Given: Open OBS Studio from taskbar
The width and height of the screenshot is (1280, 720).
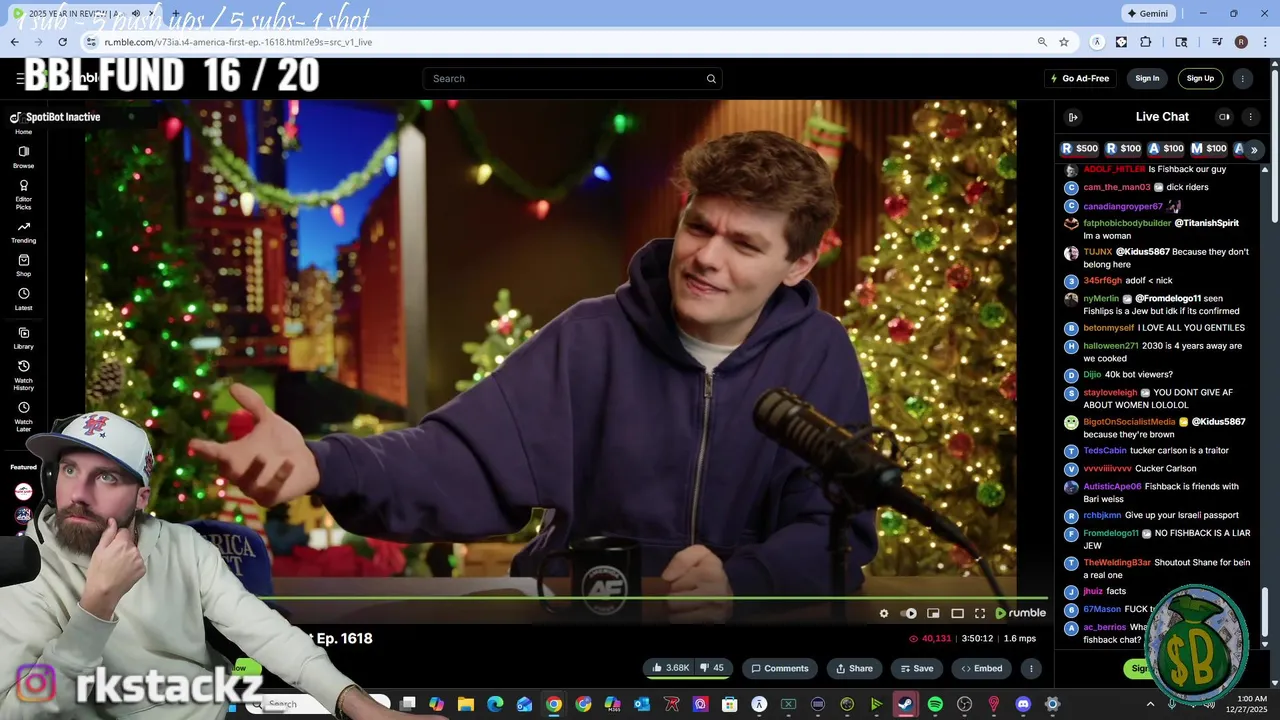Looking at the screenshot, I should point(964,704).
